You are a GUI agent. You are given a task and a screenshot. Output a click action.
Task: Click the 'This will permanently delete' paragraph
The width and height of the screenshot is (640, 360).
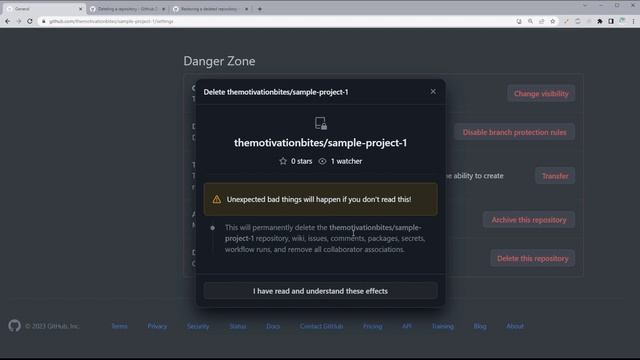pos(325,238)
